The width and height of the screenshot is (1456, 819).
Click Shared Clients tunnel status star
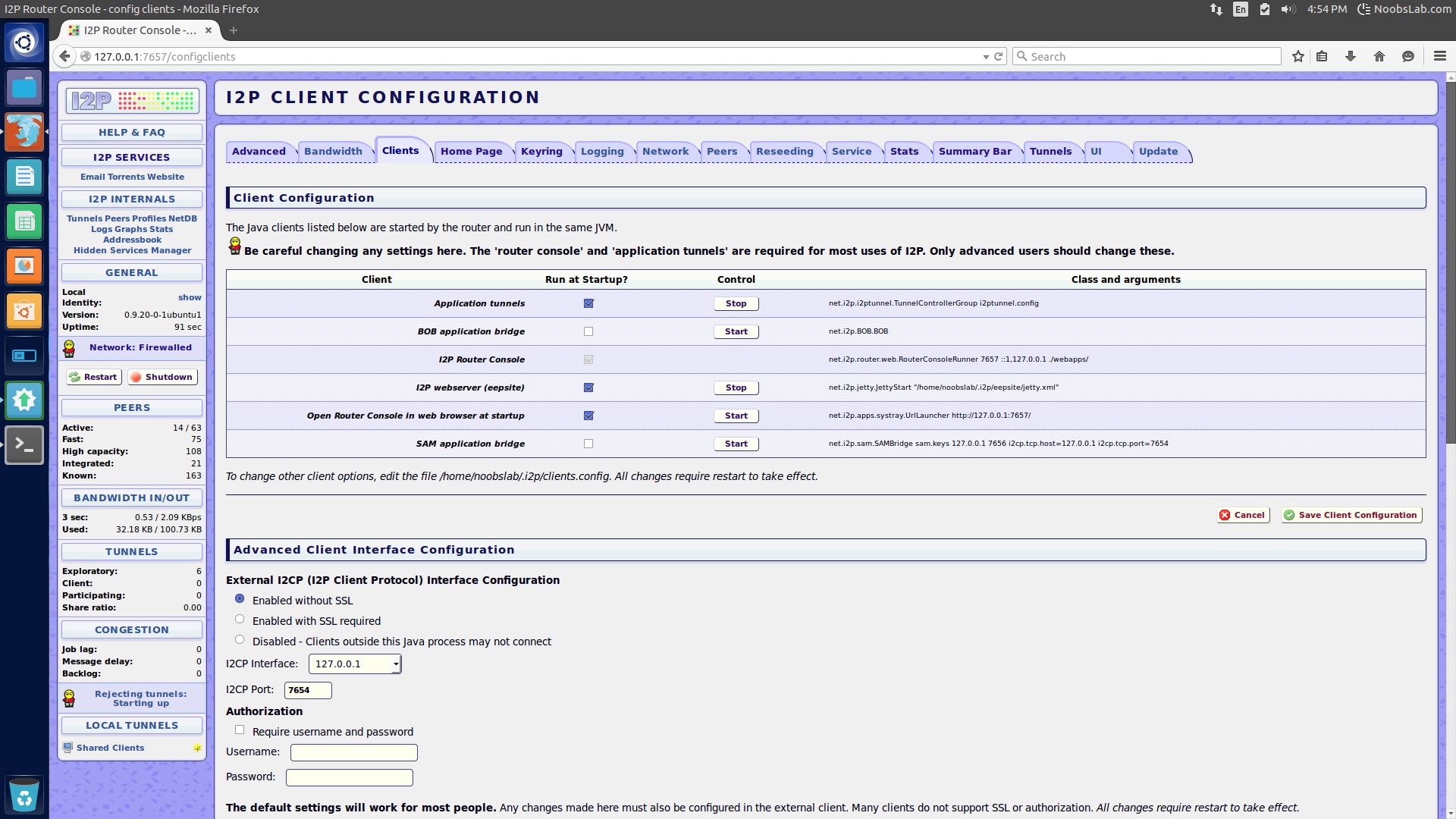[x=197, y=748]
